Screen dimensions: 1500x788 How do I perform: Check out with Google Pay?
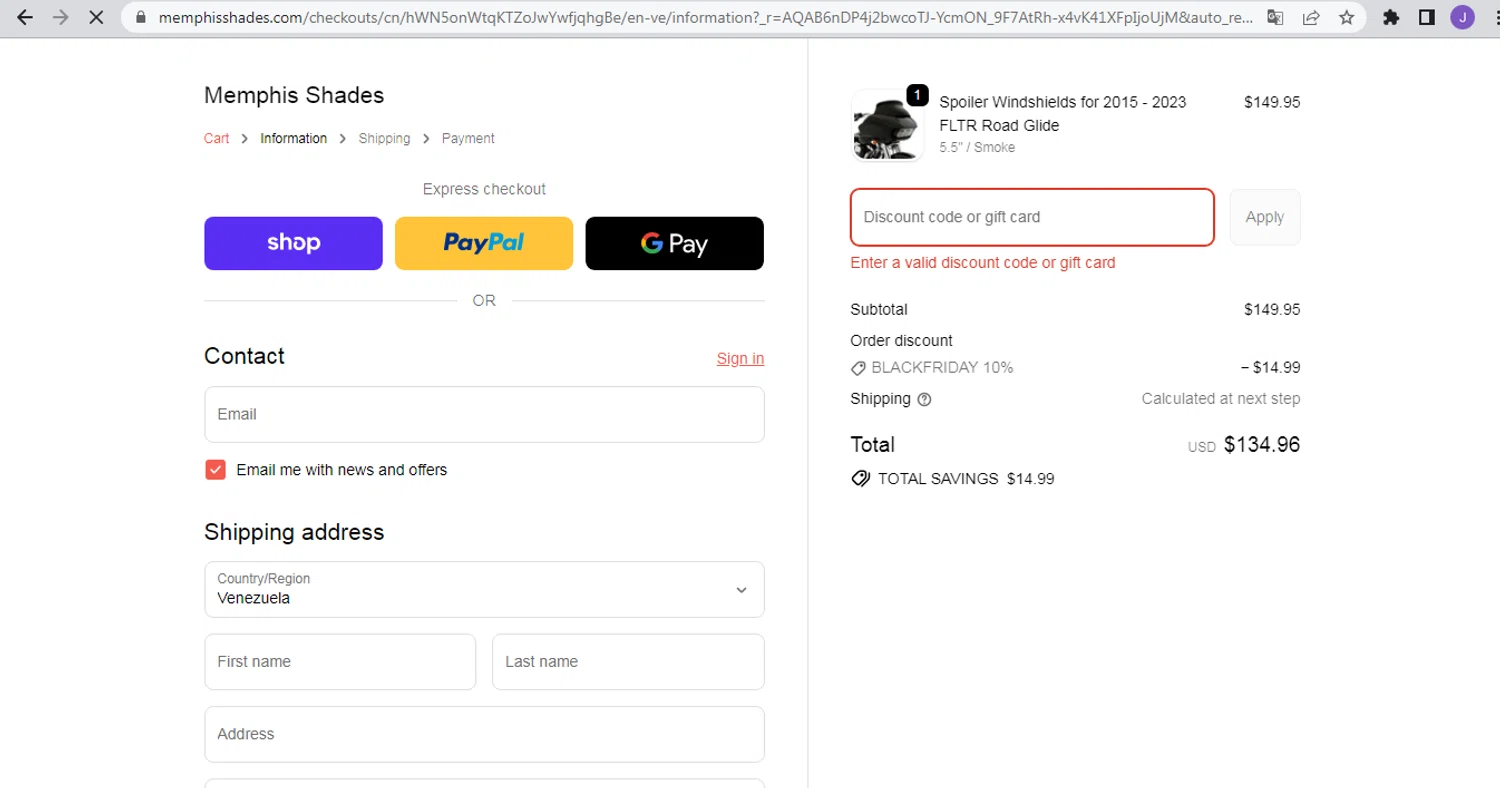[674, 243]
